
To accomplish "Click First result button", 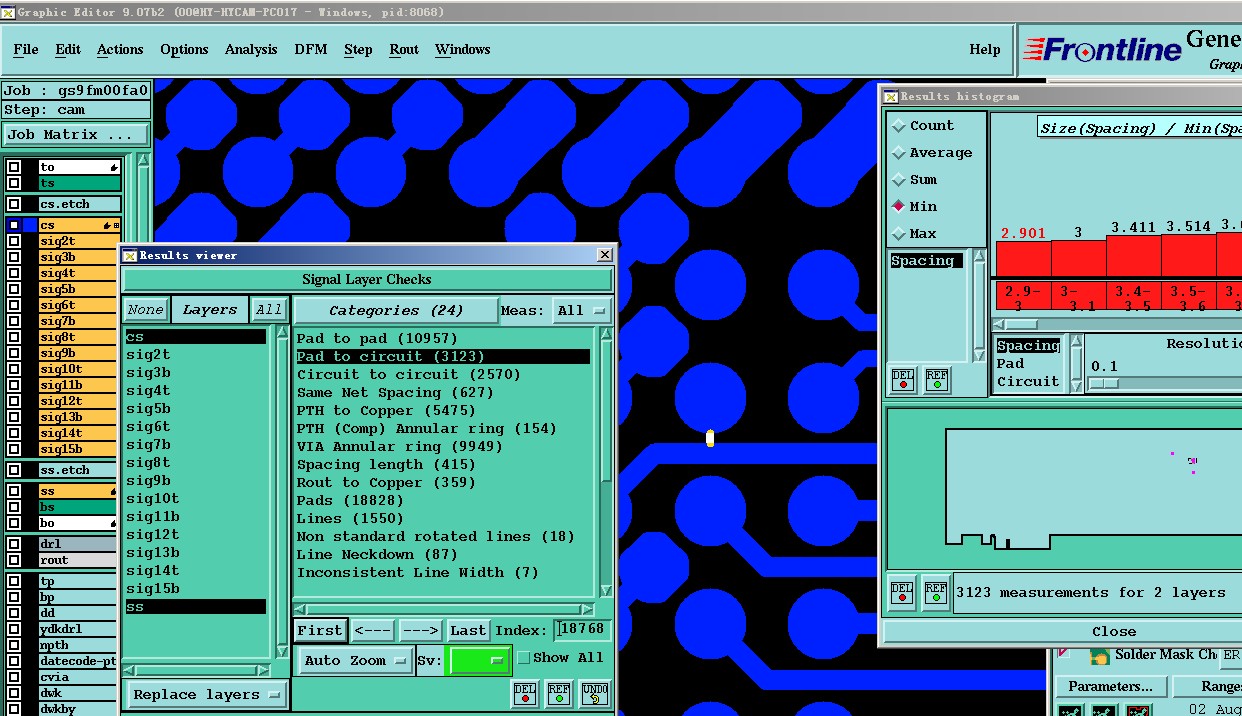I will click(320, 630).
